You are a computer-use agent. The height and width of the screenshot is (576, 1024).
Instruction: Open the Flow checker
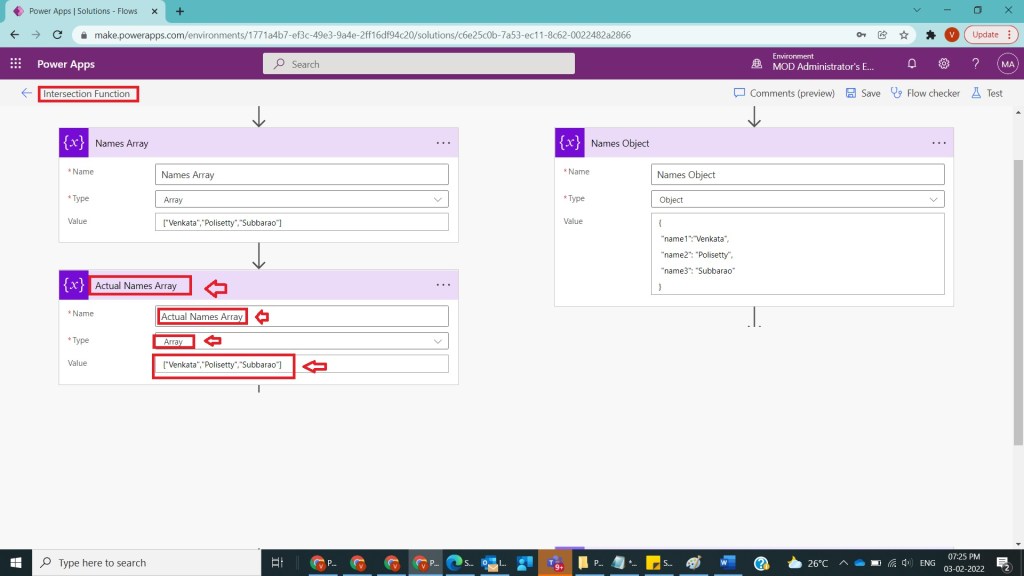925,93
